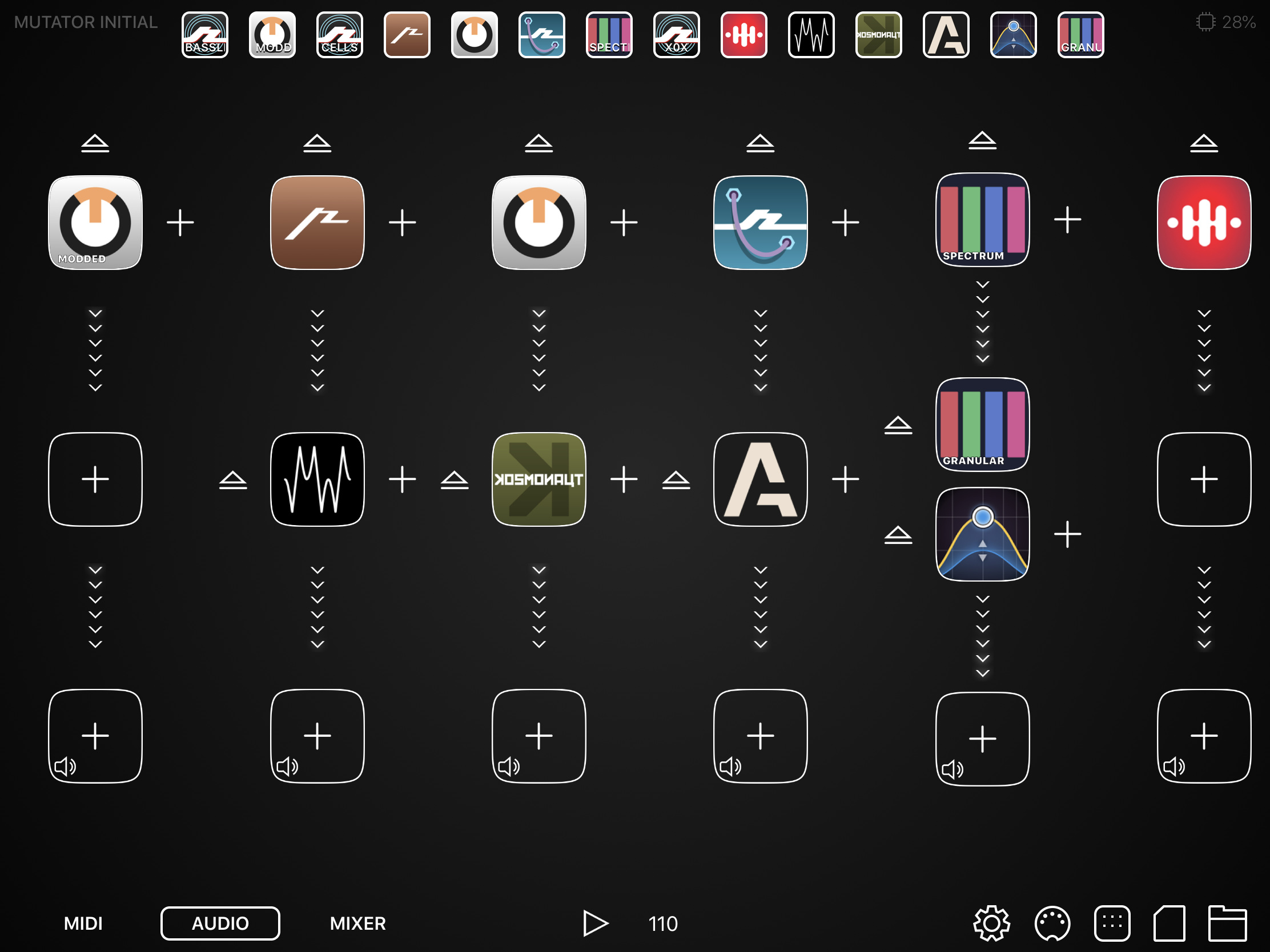The height and width of the screenshot is (952, 1270).
Task: Open the GRANULAR plugin in the grid
Action: (x=983, y=425)
